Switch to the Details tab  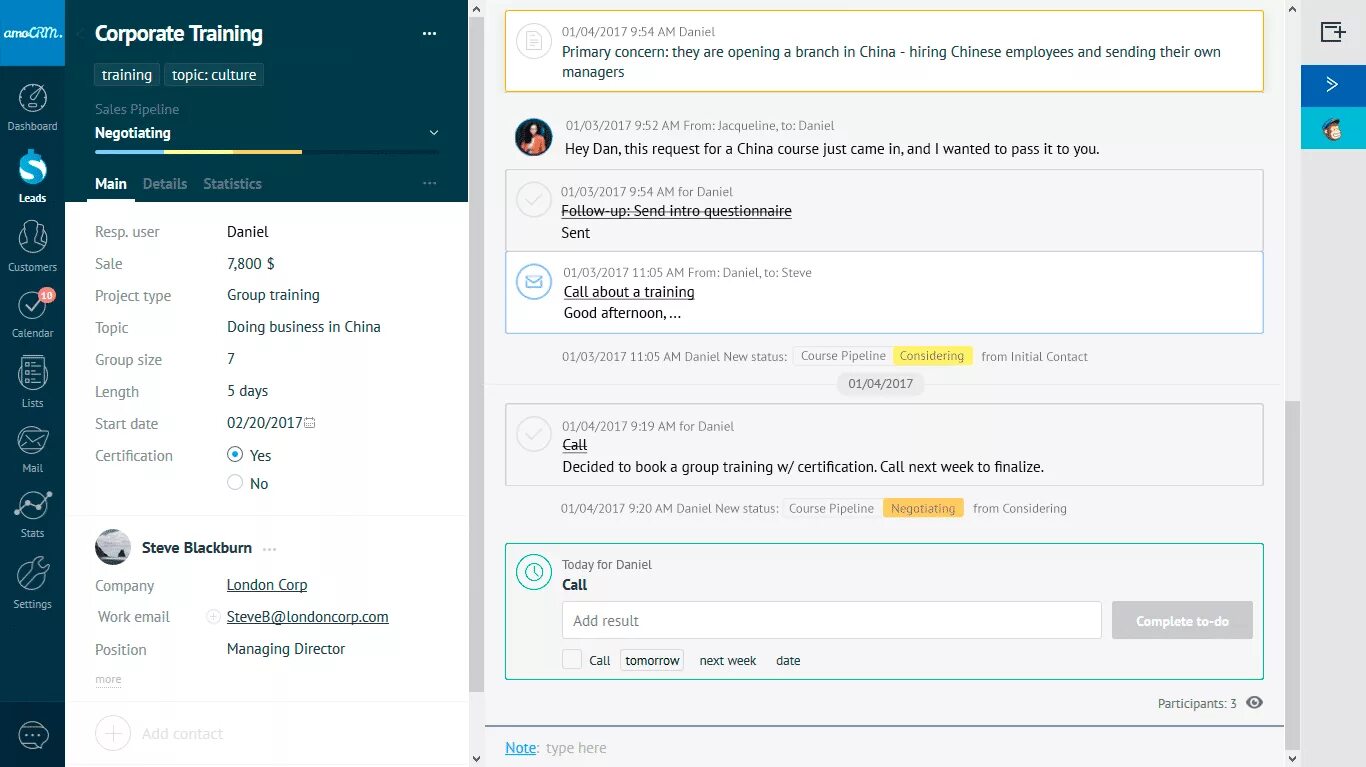pos(165,184)
